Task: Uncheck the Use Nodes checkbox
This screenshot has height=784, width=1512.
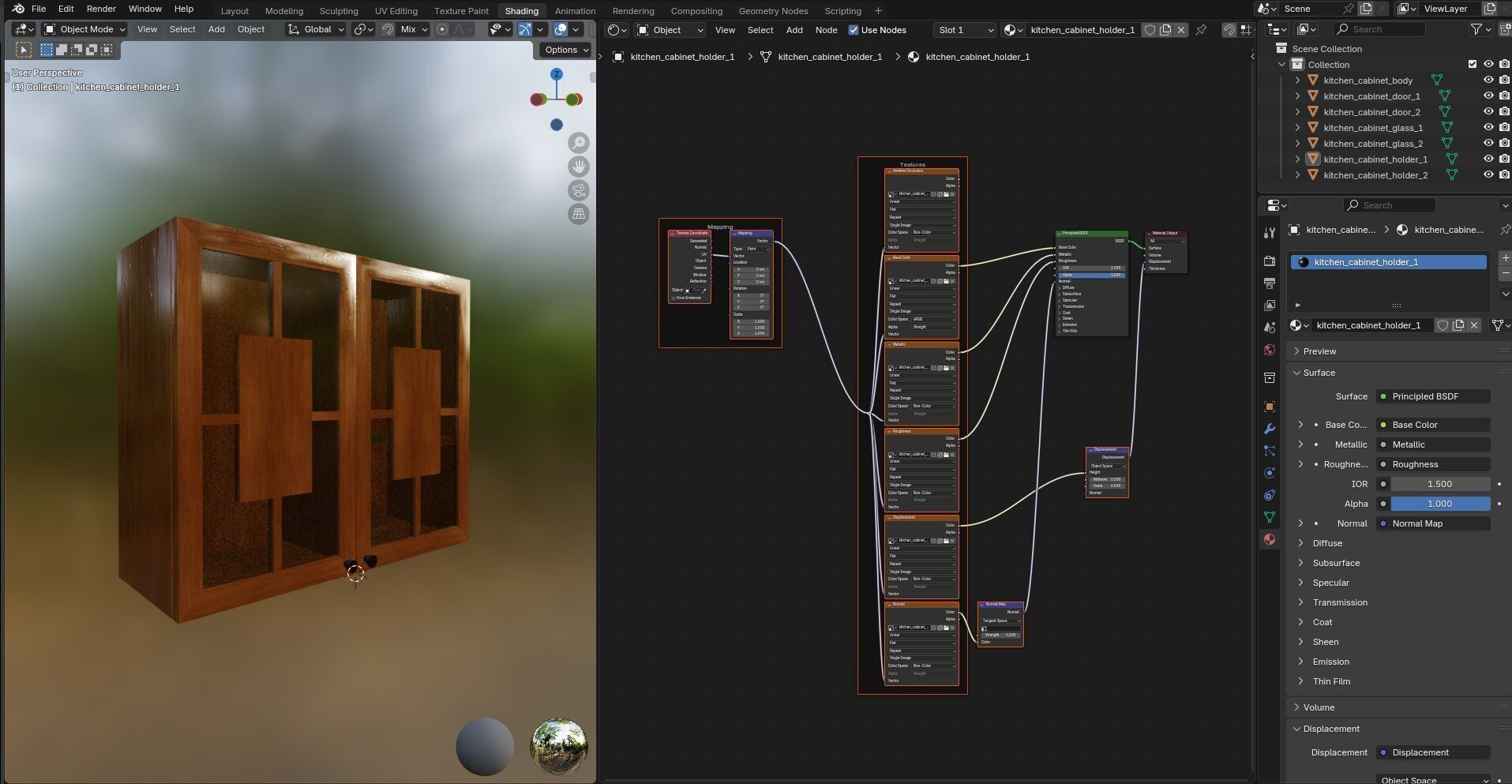Action: (x=853, y=30)
